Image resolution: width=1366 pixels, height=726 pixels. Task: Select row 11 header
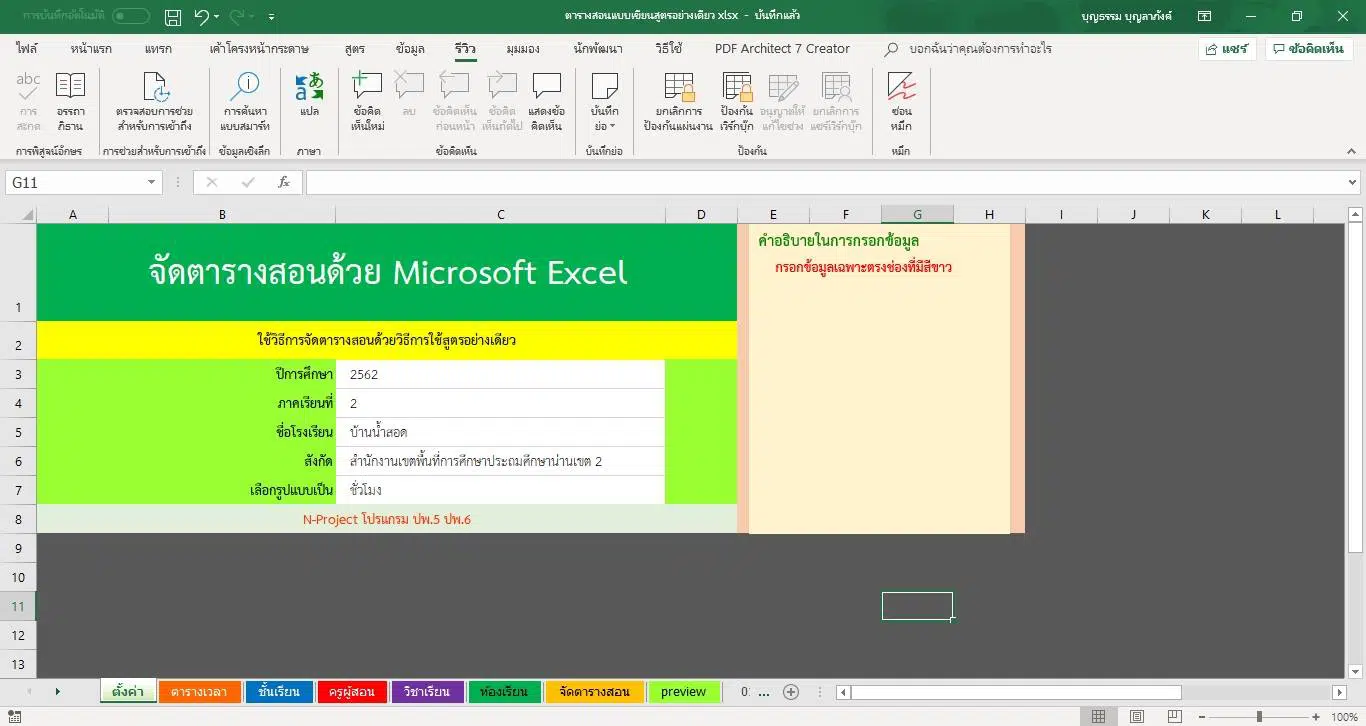click(x=18, y=606)
